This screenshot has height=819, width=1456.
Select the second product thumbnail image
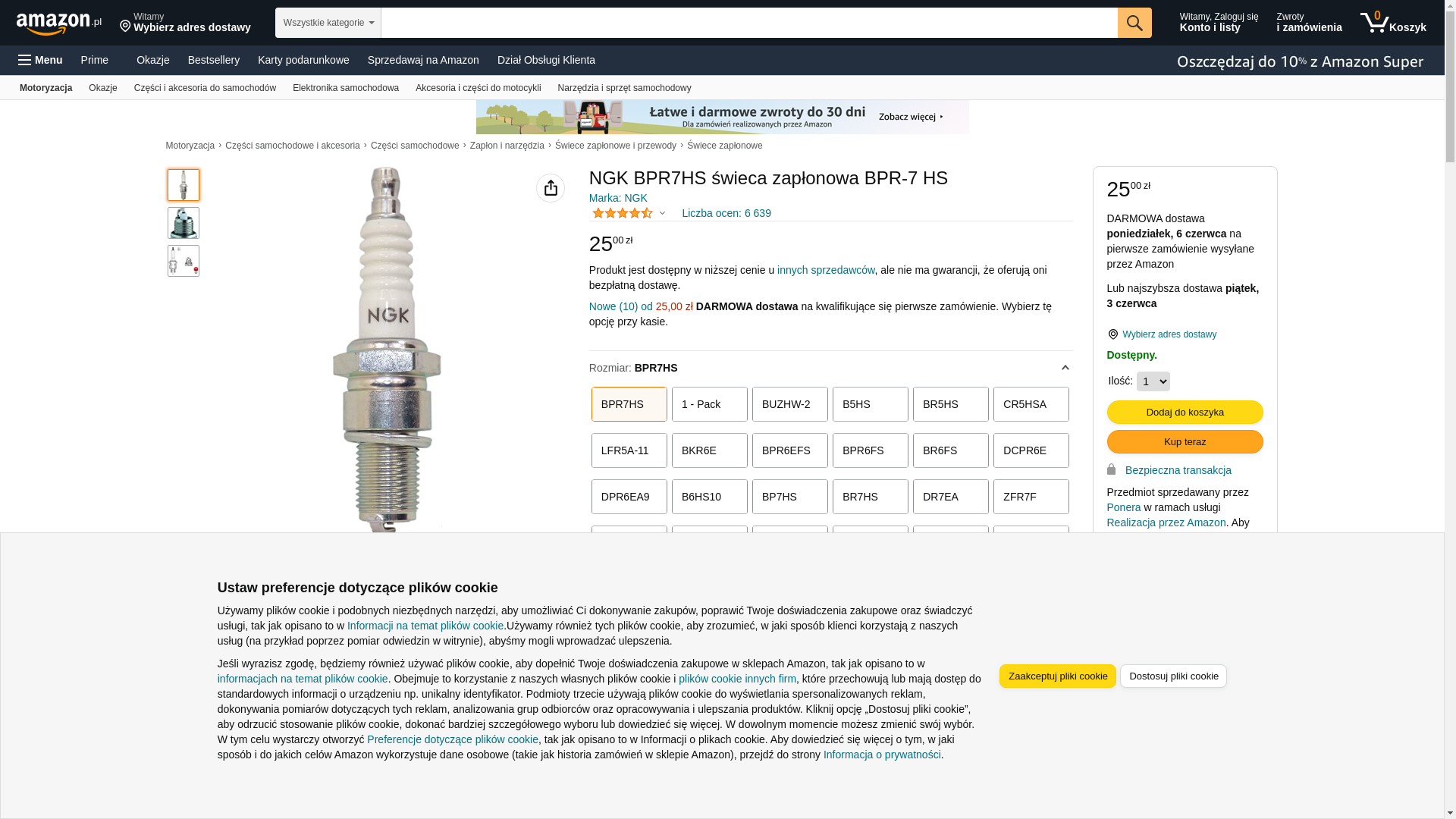click(184, 223)
